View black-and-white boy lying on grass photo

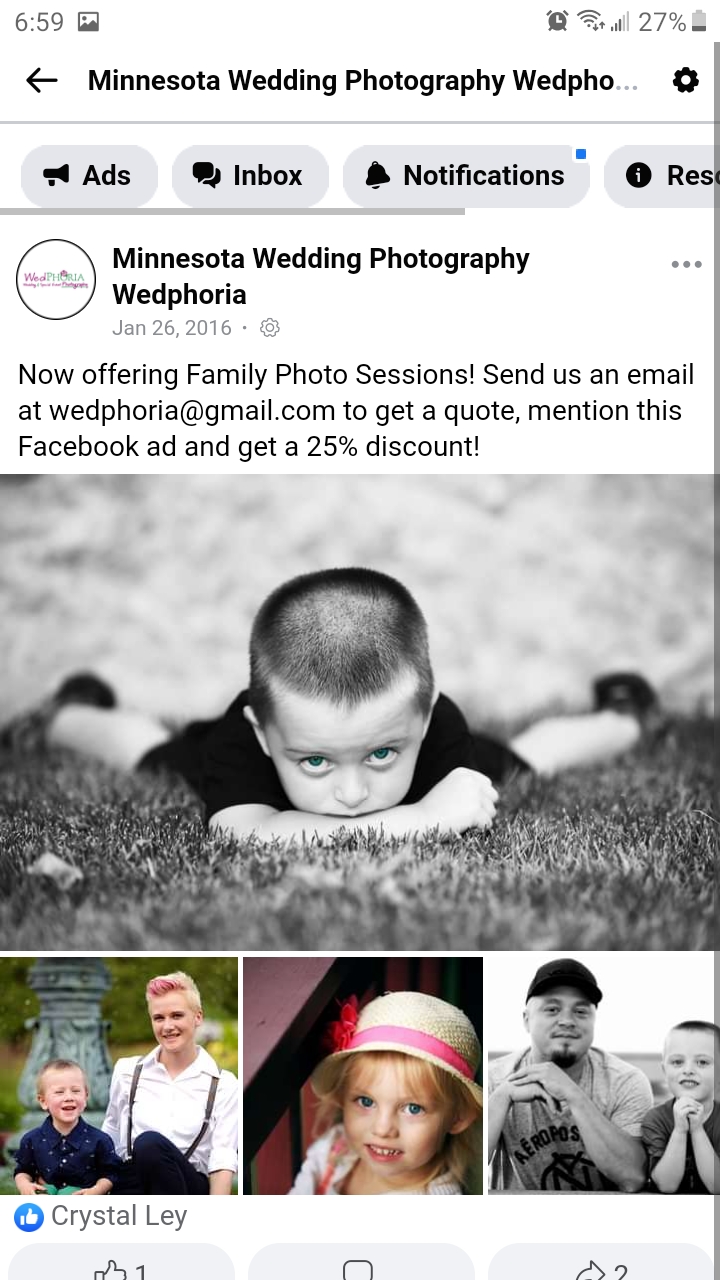[360, 712]
